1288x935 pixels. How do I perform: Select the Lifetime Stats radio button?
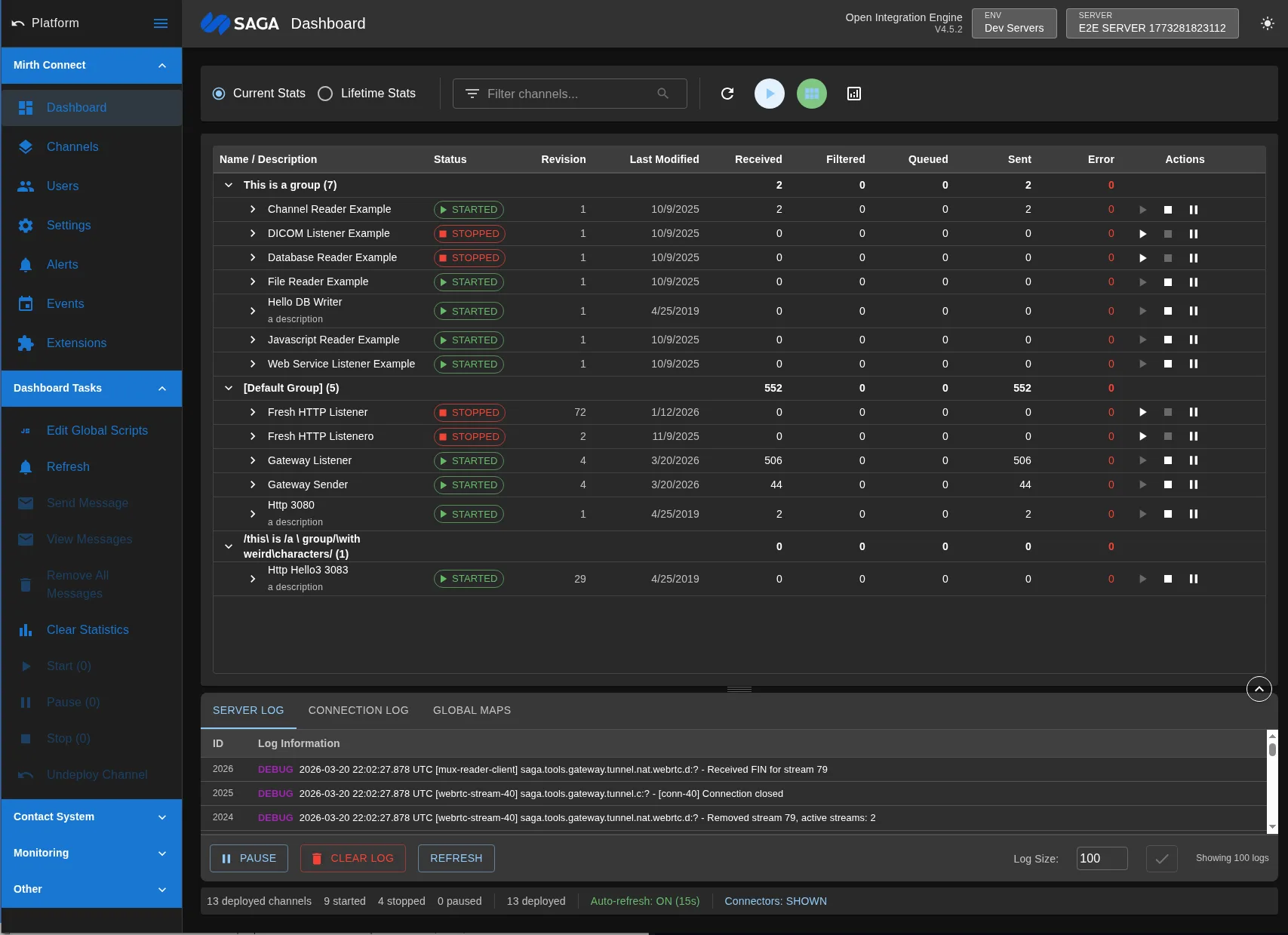click(325, 94)
